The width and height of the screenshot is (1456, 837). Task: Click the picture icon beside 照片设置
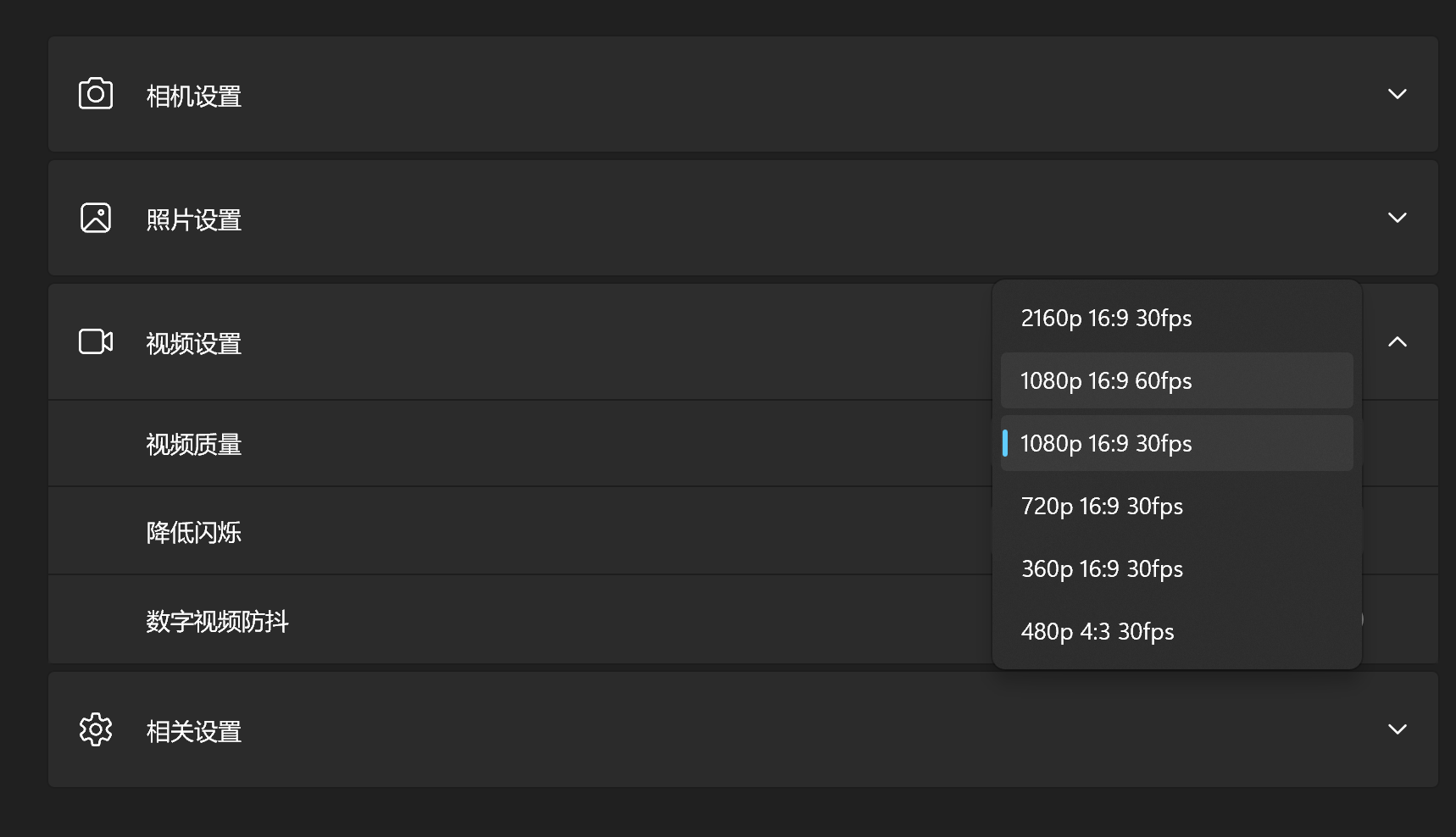pyautogui.click(x=96, y=218)
